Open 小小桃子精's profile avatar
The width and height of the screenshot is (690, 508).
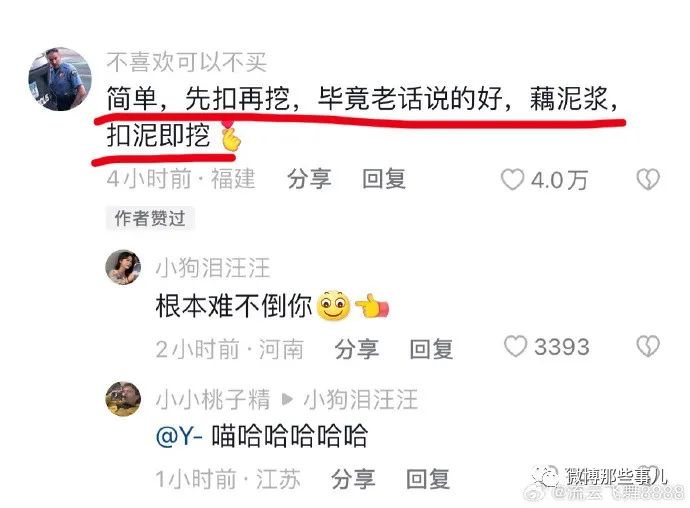pos(123,399)
